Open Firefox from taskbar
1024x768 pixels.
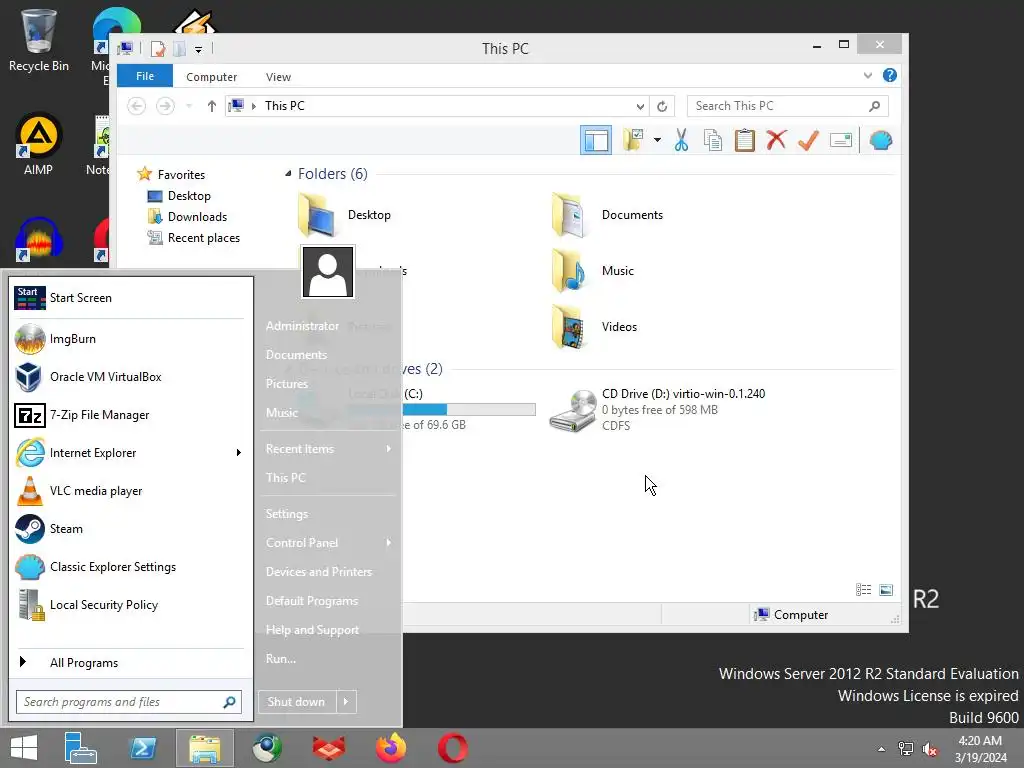391,748
